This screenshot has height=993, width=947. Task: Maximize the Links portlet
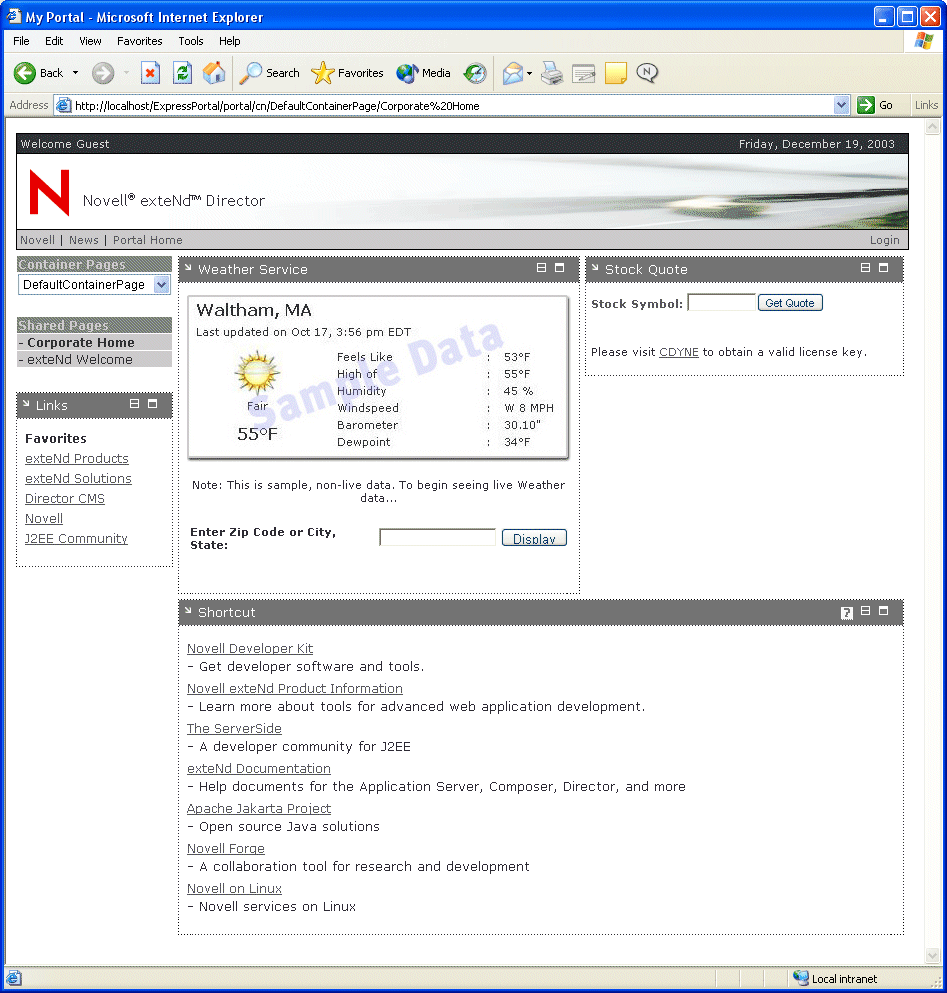152,403
